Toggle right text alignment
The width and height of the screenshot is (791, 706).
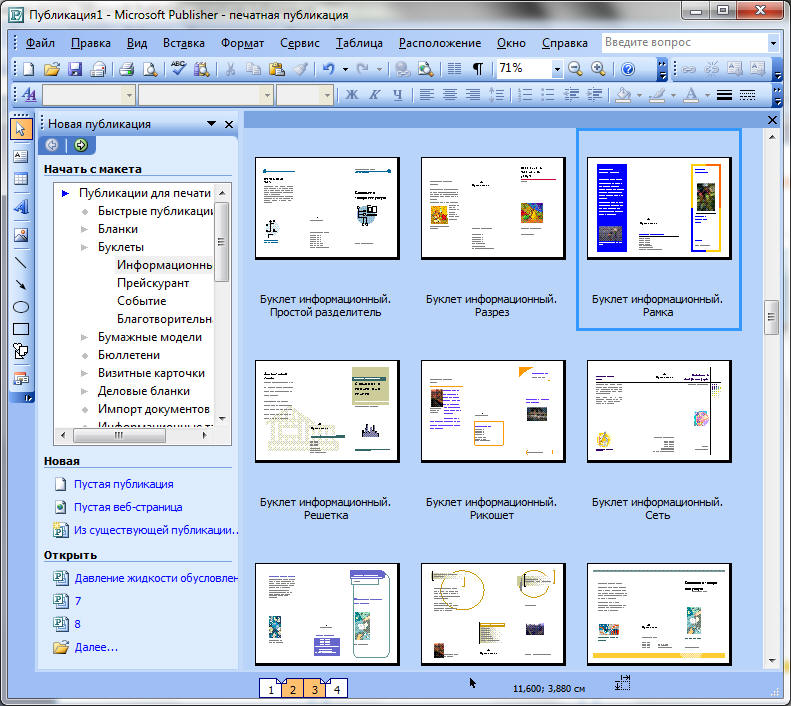(x=473, y=94)
